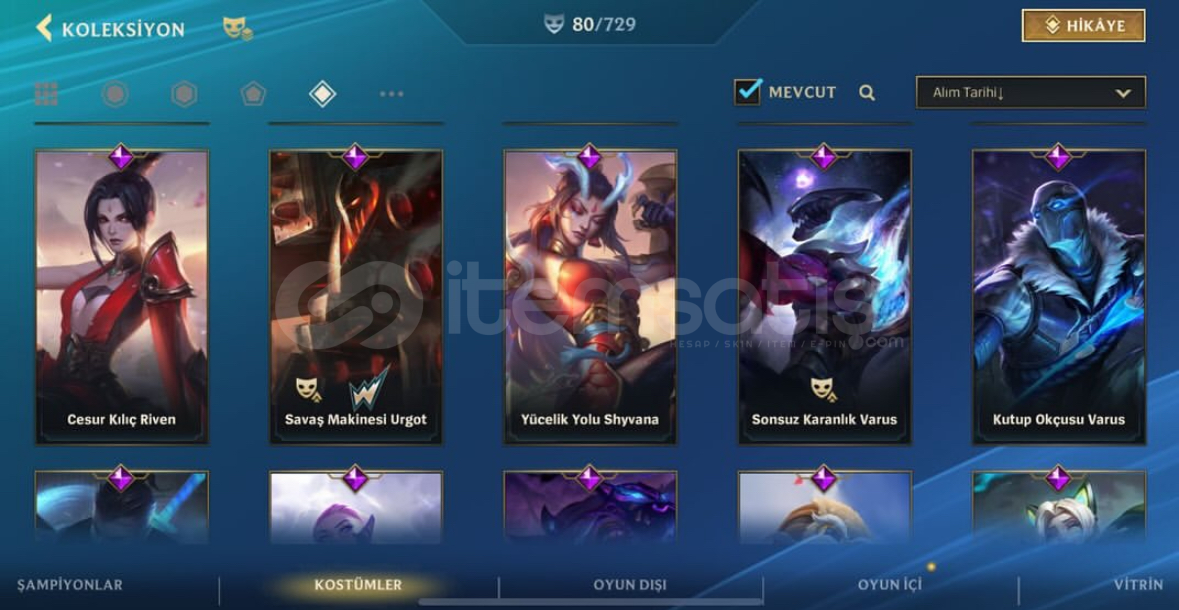Open the Oyun İçi tab
The height and width of the screenshot is (610, 1179).
[890, 584]
